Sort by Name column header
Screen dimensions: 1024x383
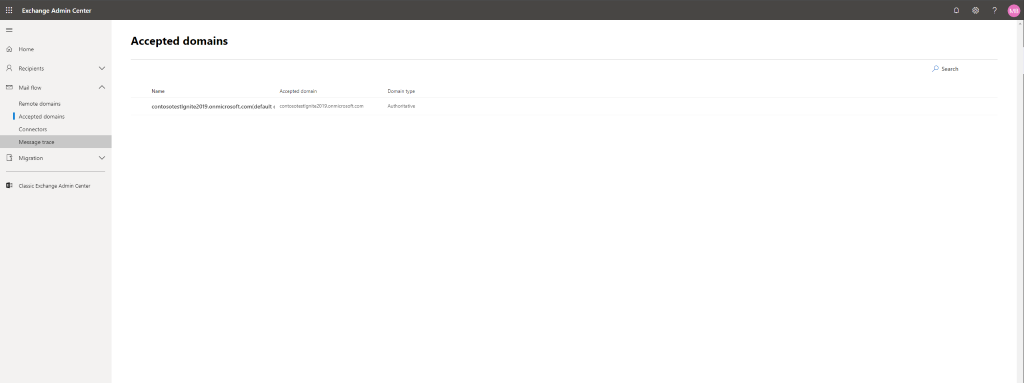coord(158,92)
